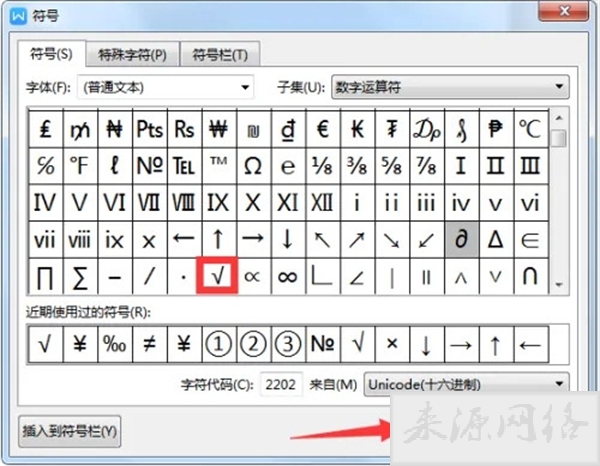The image size is (600, 466).
Task: Select multiplication × in recent symbols
Action: tap(392, 344)
